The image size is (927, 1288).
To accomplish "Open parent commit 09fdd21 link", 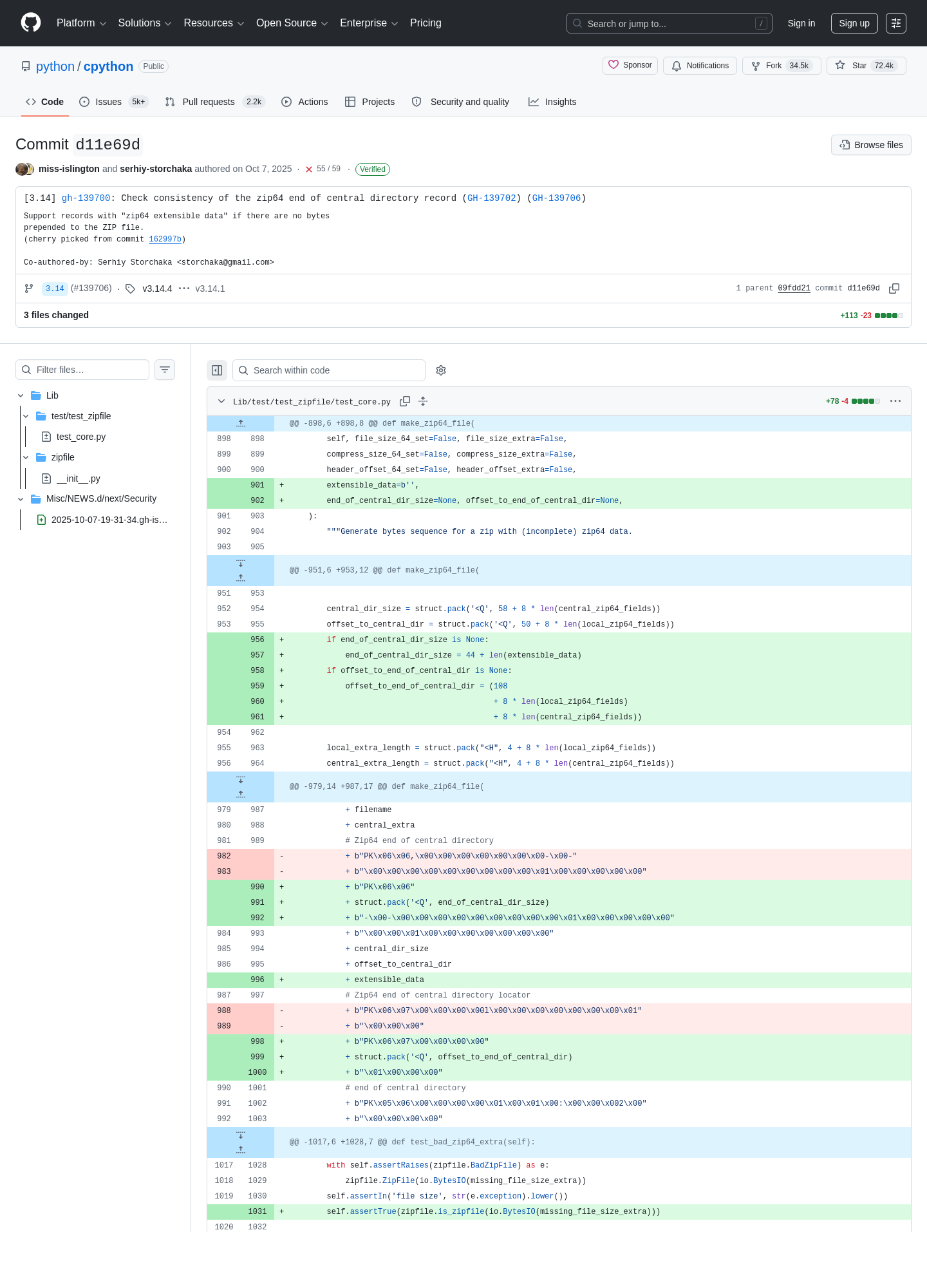I will 794,289.
